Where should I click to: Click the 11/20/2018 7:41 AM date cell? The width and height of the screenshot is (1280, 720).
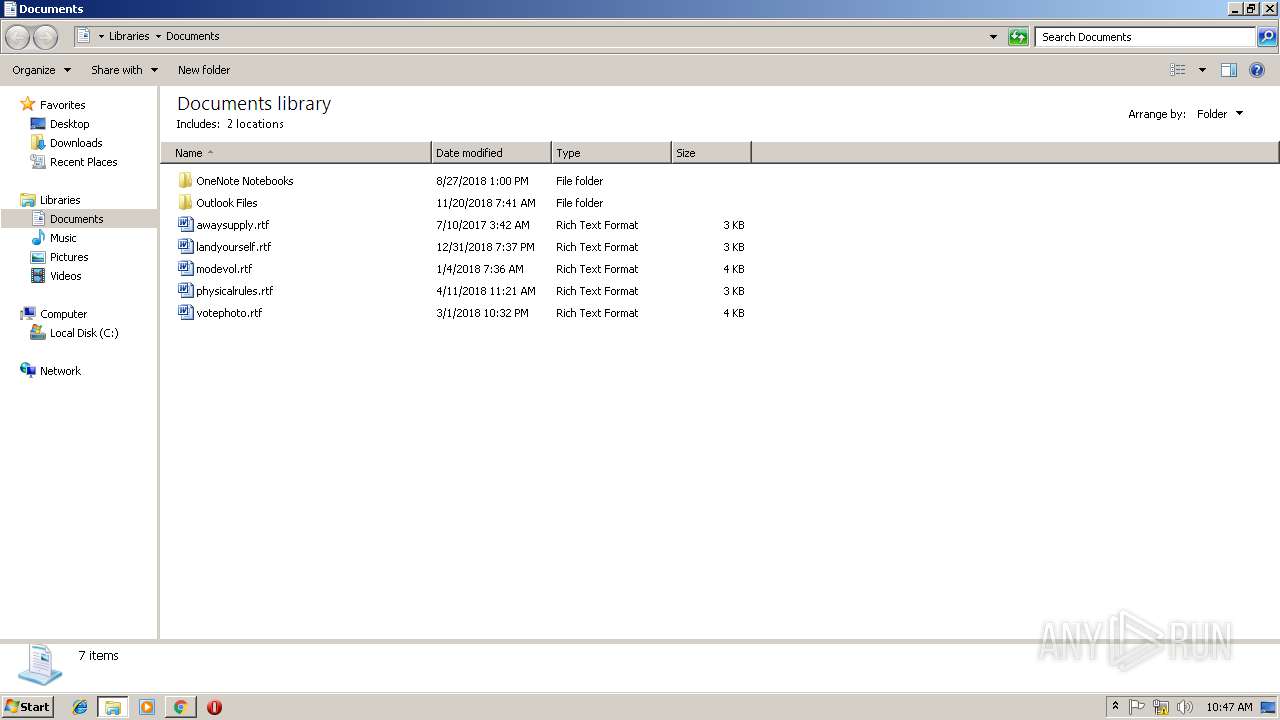(486, 203)
